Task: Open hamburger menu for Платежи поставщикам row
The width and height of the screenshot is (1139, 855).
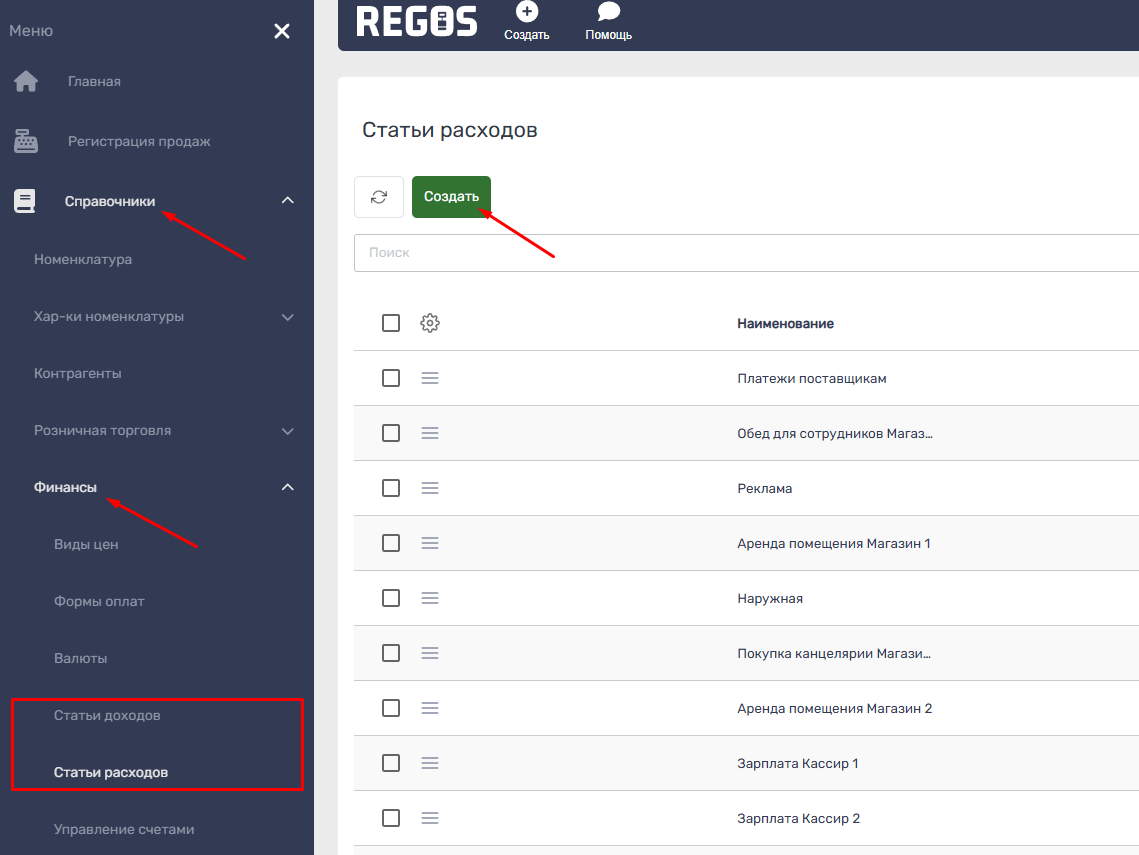Action: [x=430, y=378]
